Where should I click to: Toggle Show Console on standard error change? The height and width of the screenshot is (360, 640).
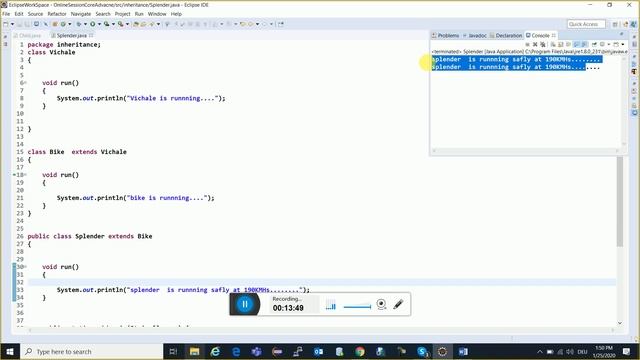point(584,44)
